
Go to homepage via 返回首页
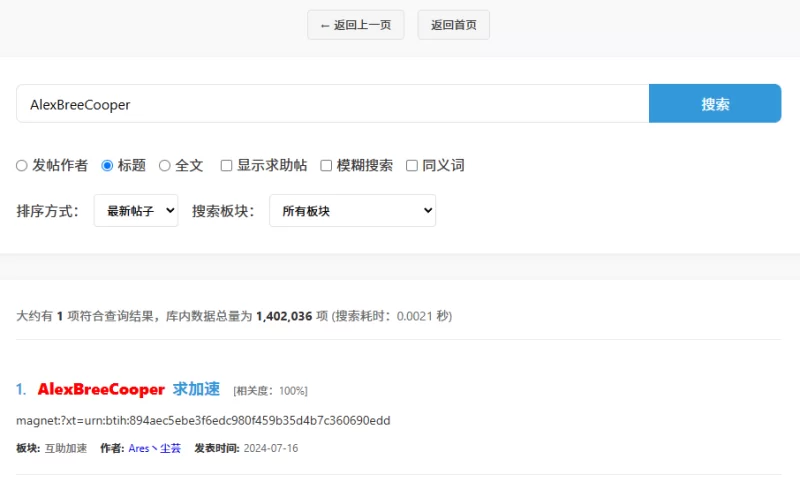click(453, 25)
